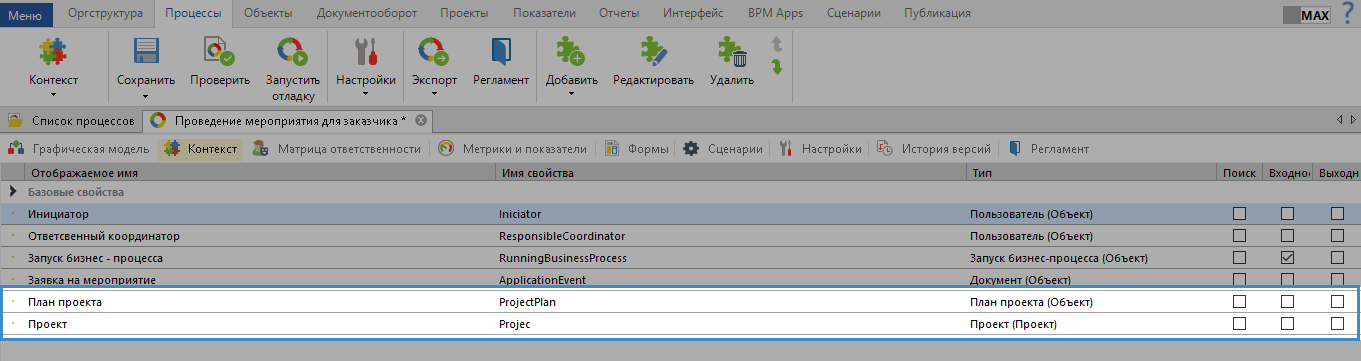1361x361 pixels.
Task: Start debugging with Запустить отладку icon
Action: click(x=293, y=52)
